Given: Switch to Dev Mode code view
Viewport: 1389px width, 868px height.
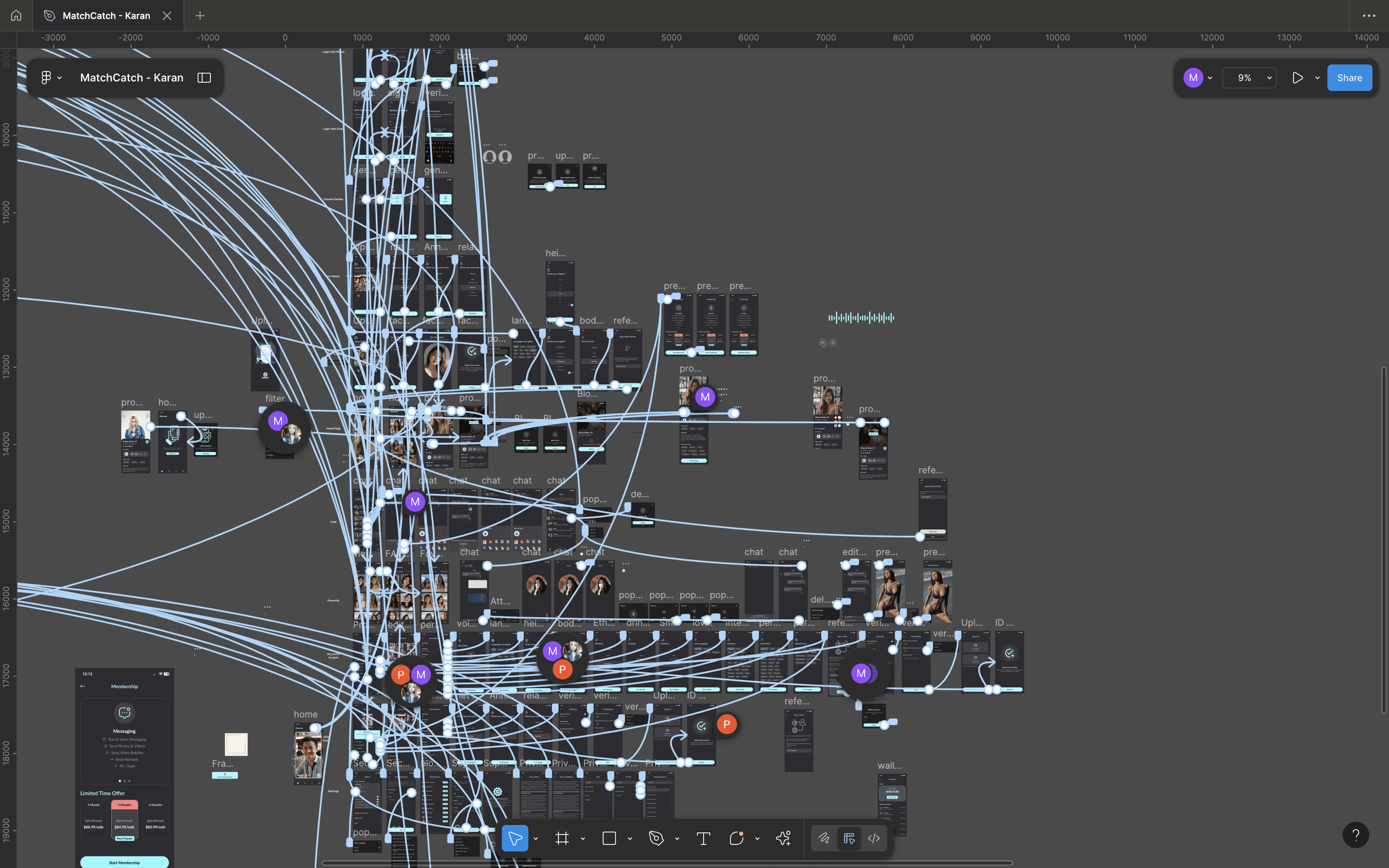Looking at the screenshot, I should 873,839.
